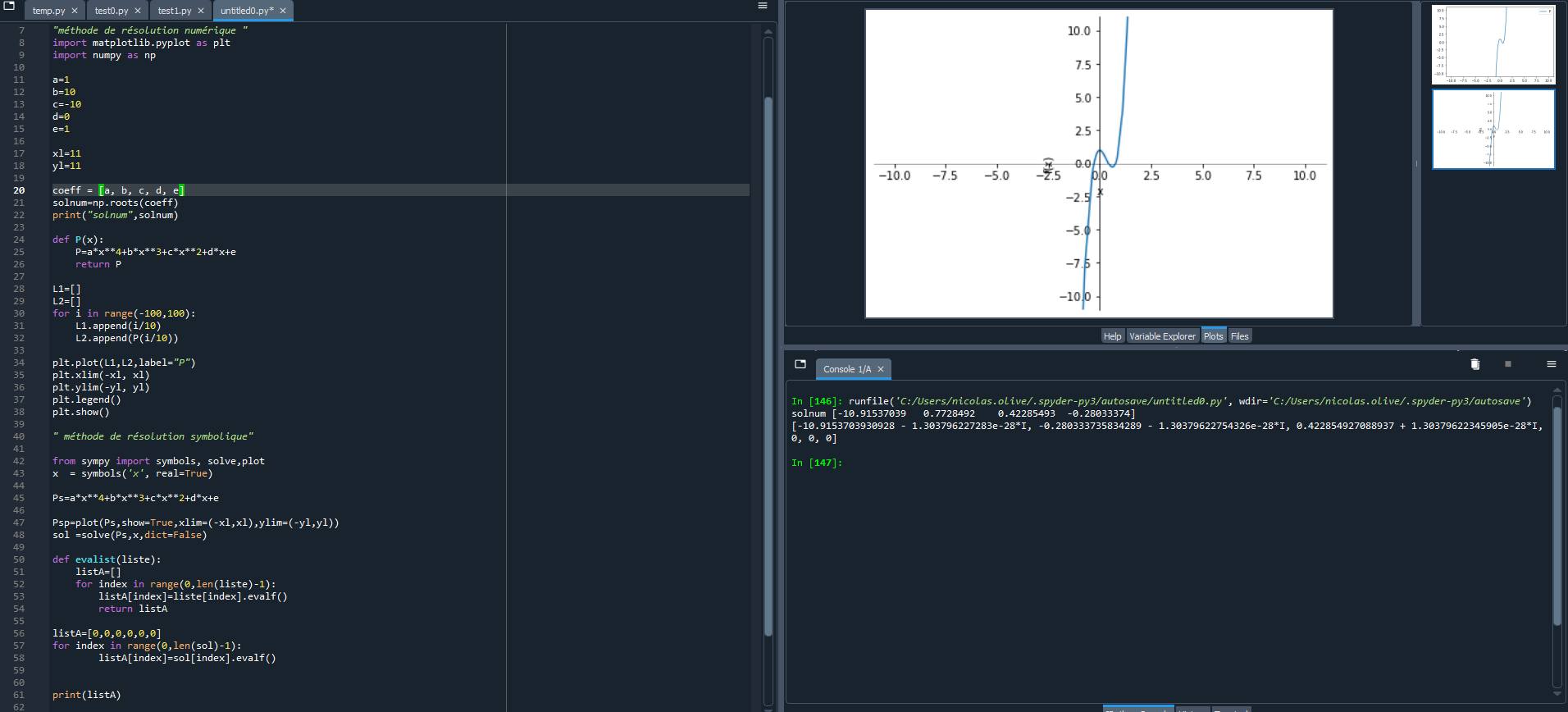Click the 'coeff = [a, b, c, d, e]' line
The image size is (1568, 712).
(x=119, y=190)
